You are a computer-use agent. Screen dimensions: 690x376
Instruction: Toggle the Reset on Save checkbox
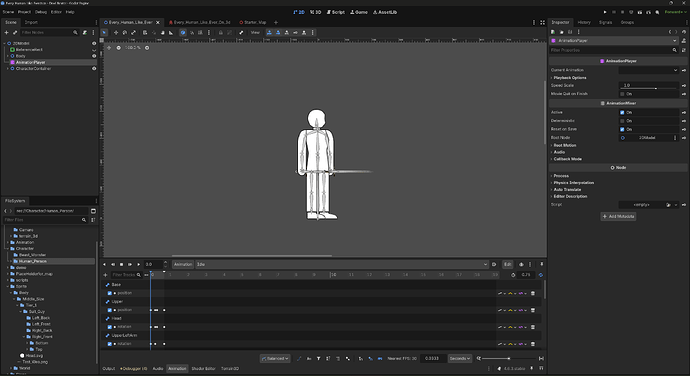tap(622, 129)
